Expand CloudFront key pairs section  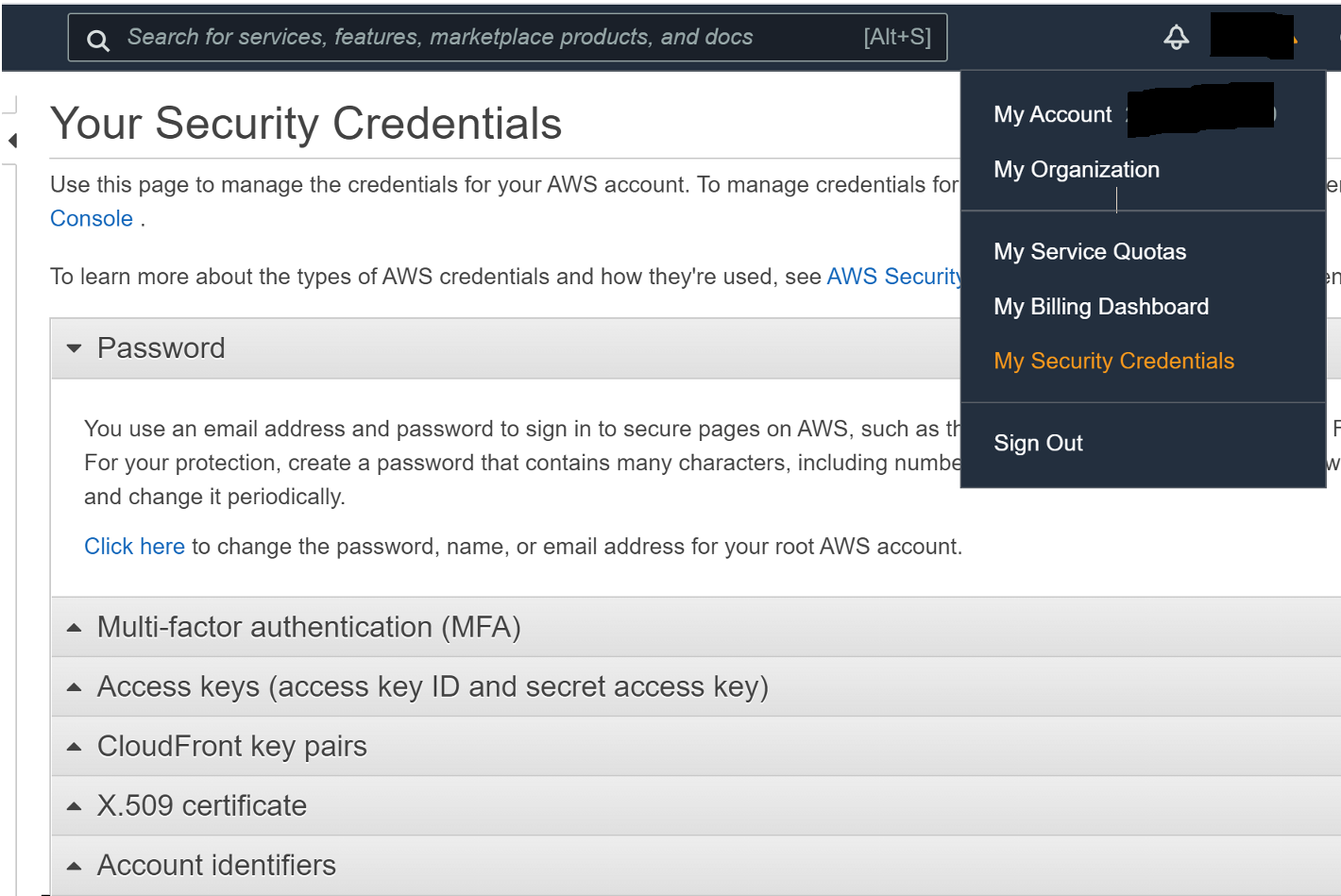click(696, 746)
